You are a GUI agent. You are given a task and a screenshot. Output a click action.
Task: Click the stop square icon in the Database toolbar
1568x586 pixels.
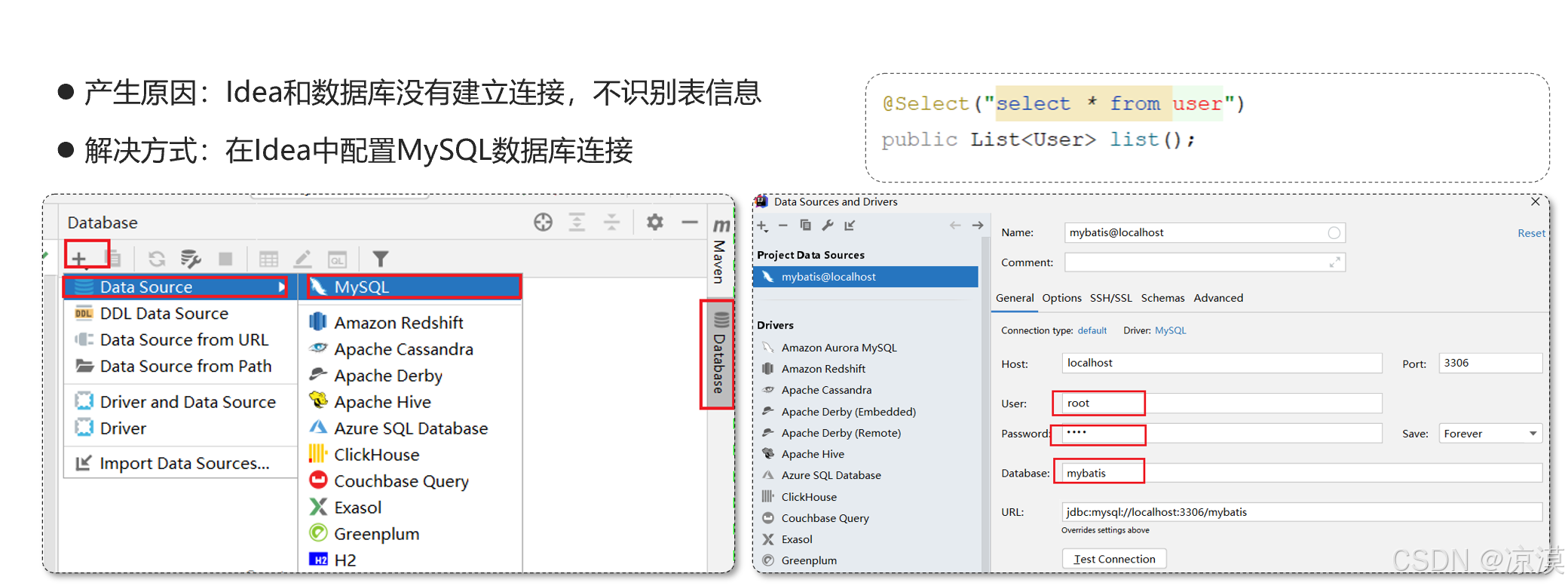click(225, 259)
